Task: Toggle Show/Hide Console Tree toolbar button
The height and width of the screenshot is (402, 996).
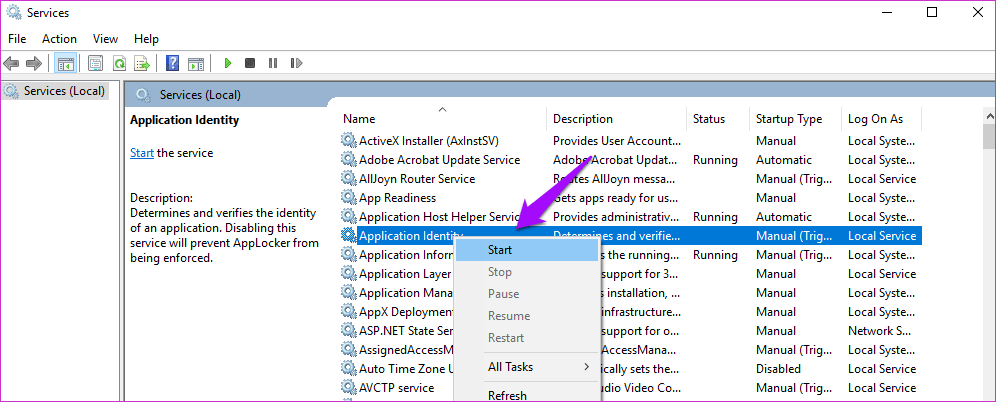Action: pos(65,64)
